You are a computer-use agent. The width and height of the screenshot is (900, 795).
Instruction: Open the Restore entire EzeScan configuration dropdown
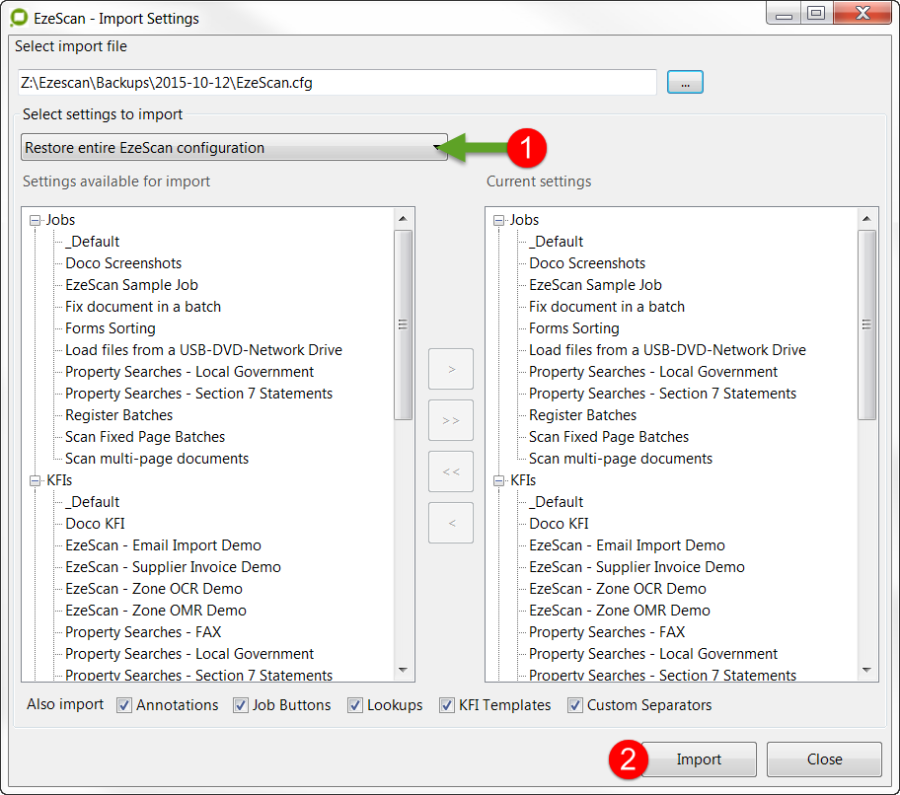(x=234, y=148)
